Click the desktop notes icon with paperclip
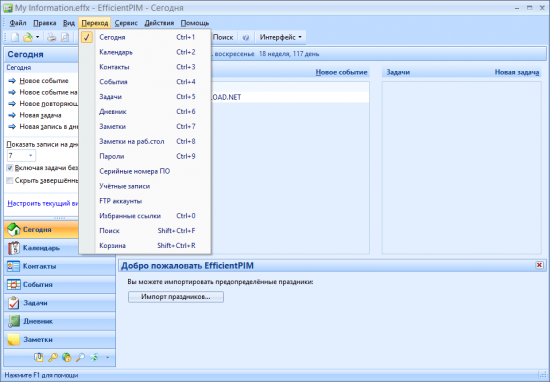 (x=39, y=357)
